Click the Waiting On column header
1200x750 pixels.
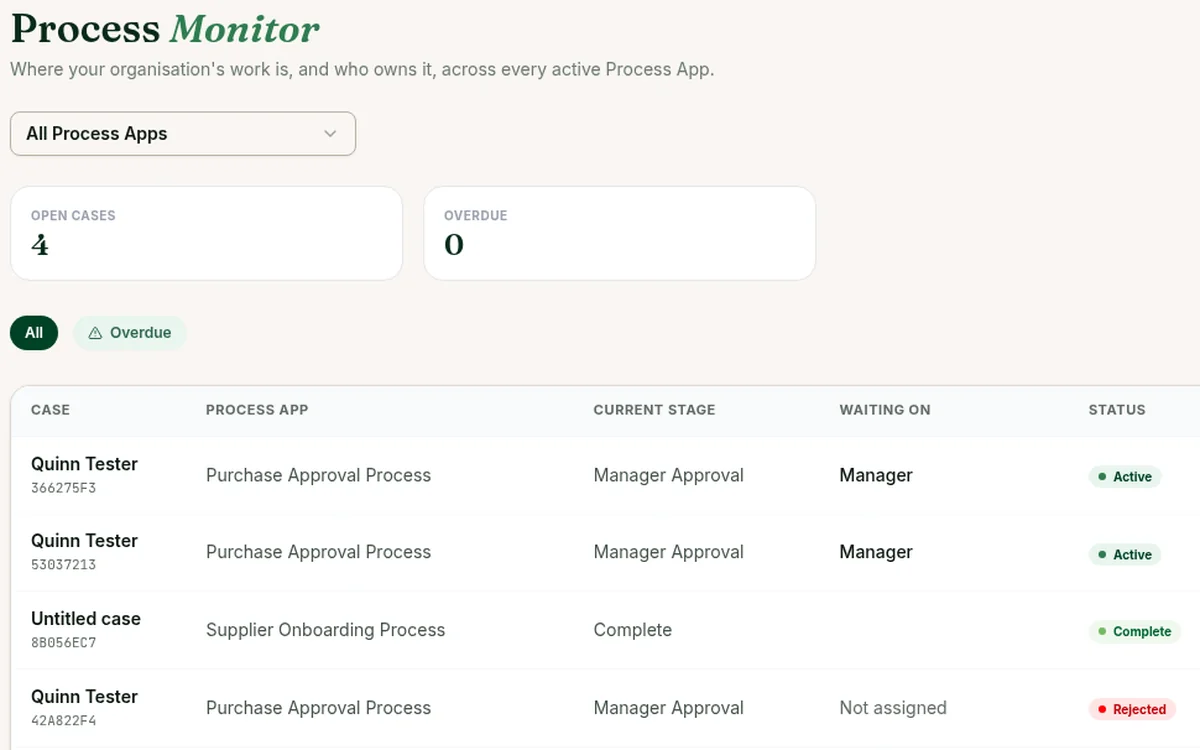click(885, 410)
